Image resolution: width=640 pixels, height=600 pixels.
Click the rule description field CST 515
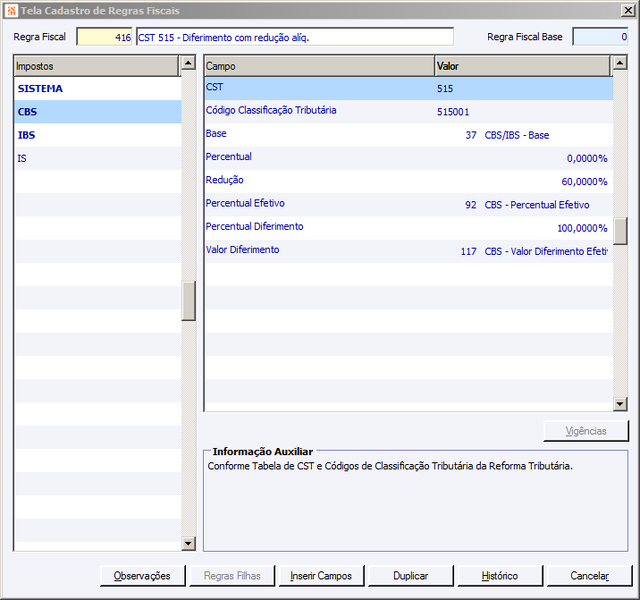tap(295, 37)
